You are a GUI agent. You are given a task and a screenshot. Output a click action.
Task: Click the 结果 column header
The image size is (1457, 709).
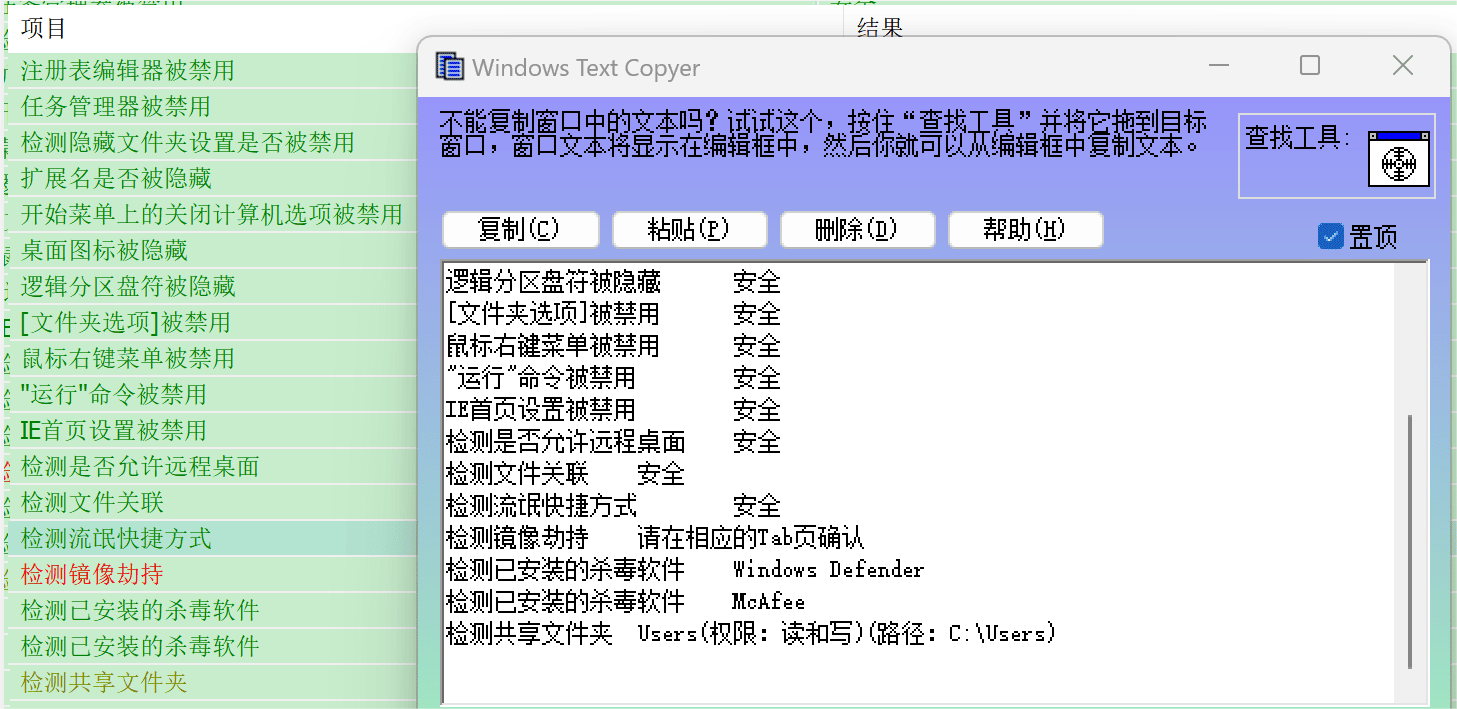[880, 29]
